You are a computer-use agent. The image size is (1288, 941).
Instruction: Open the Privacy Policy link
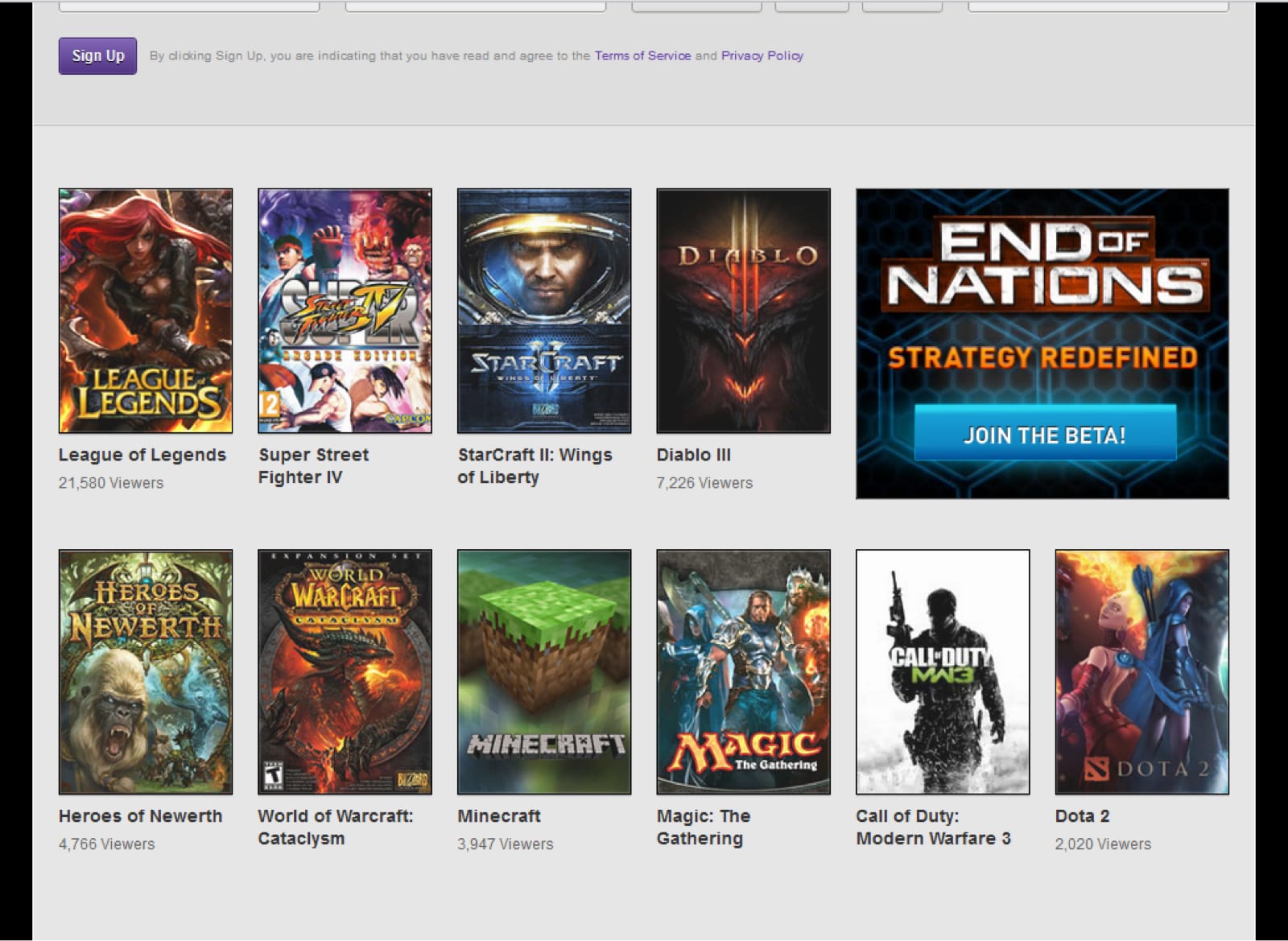tap(762, 56)
